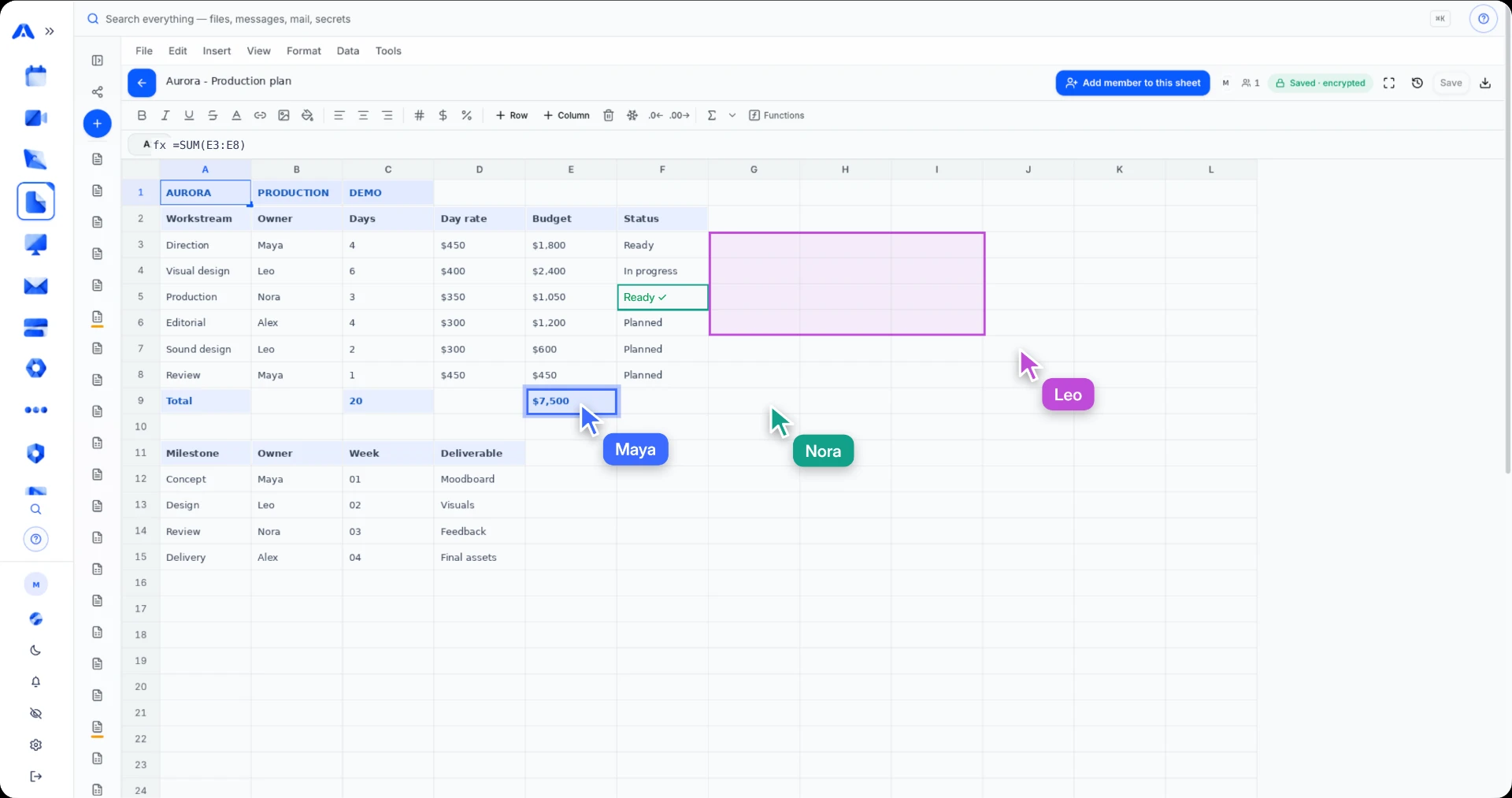Image resolution: width=1512 pixels, height=798 pixels.
Task: Open the text color picker
Action: coord(236,116)
